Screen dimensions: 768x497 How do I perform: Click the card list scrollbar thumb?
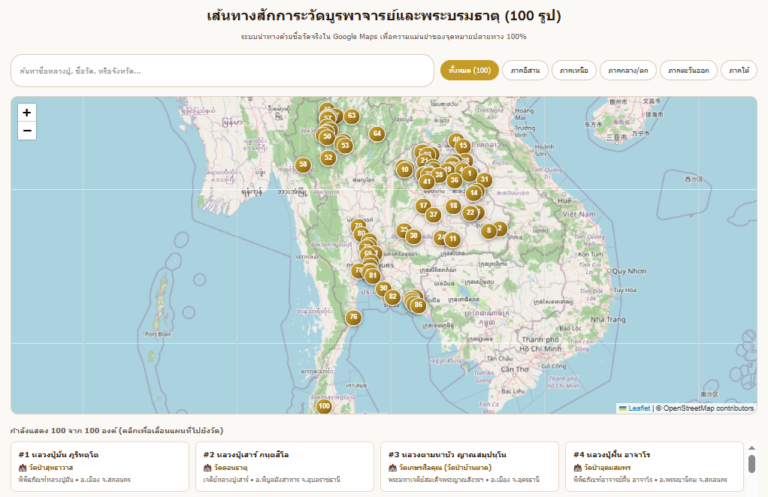pos(751,464)
